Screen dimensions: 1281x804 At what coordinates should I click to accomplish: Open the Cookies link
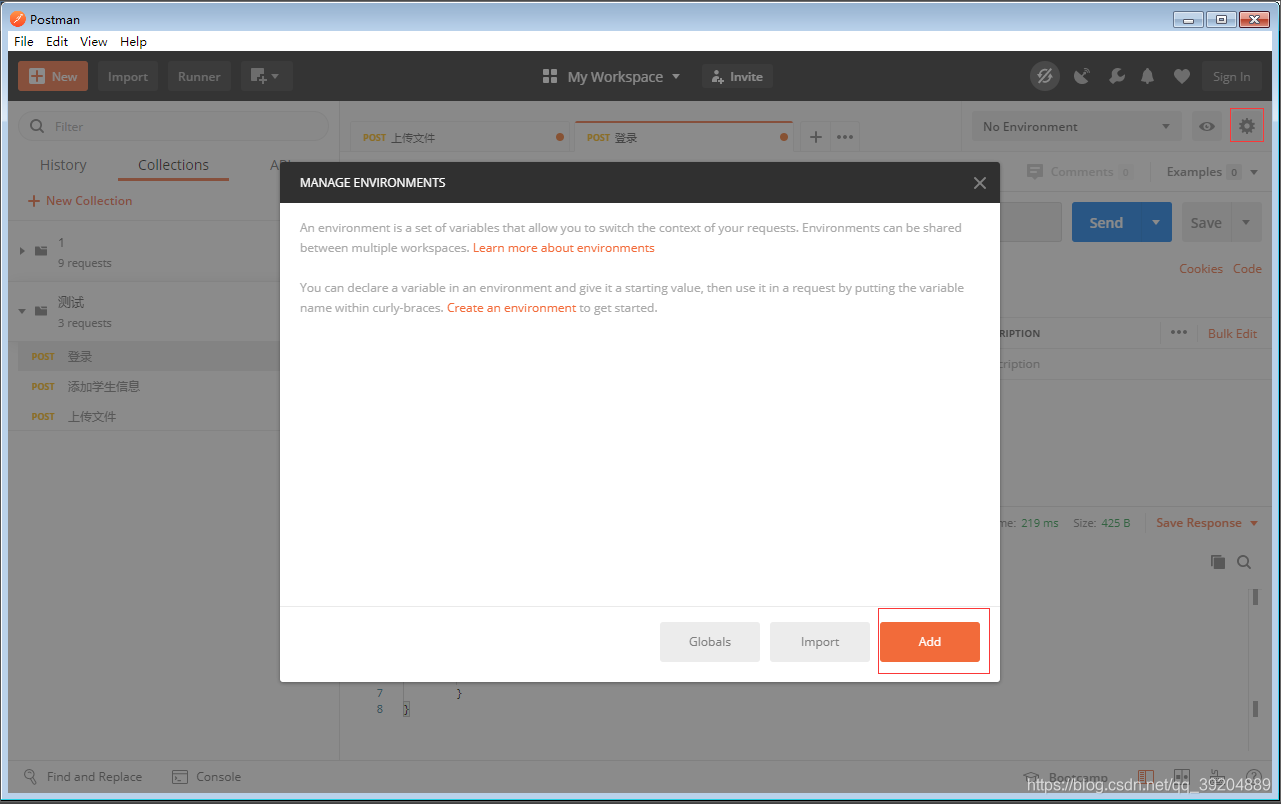tap(1201, 269)
